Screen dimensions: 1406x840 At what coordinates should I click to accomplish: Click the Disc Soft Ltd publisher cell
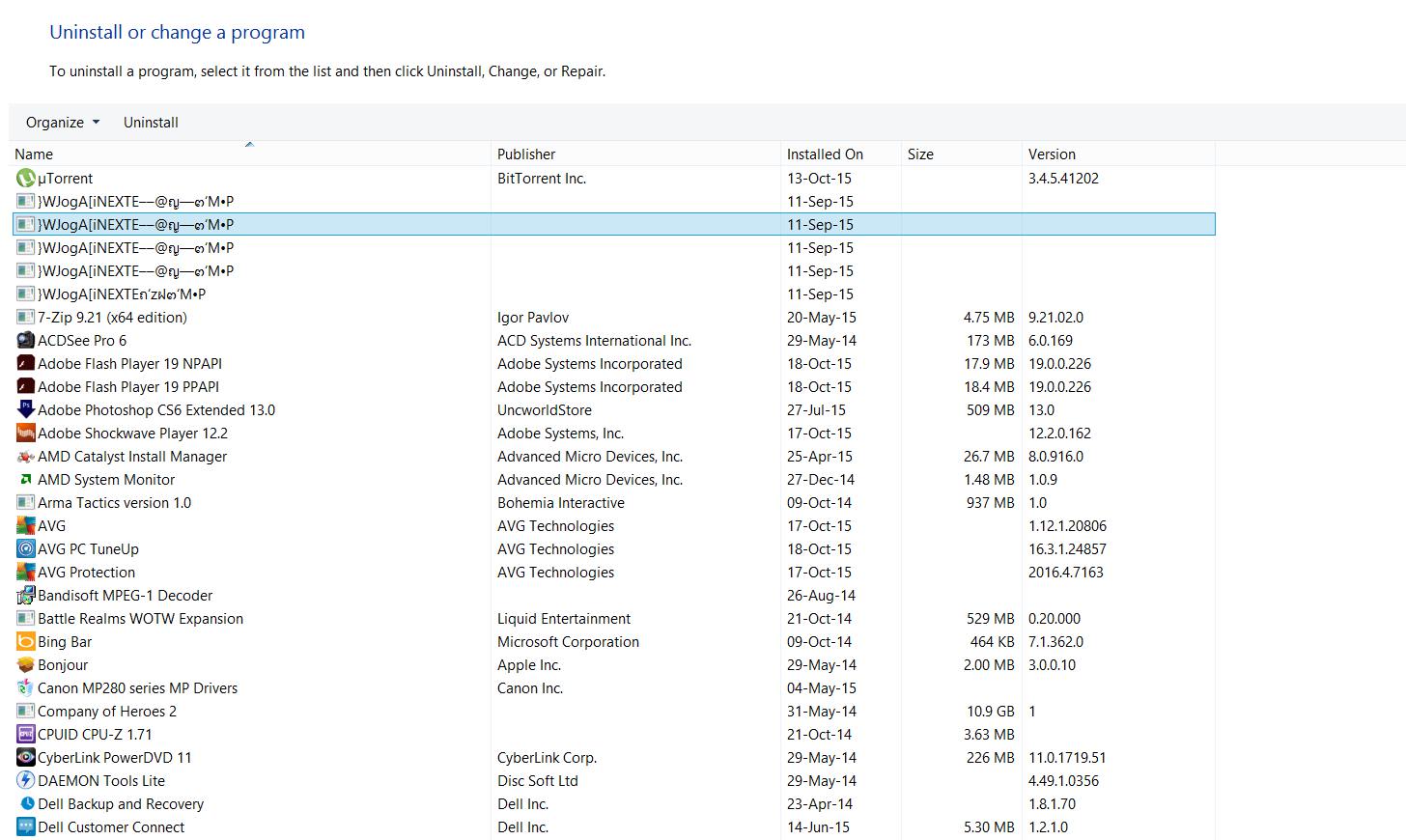coord(538,781)
